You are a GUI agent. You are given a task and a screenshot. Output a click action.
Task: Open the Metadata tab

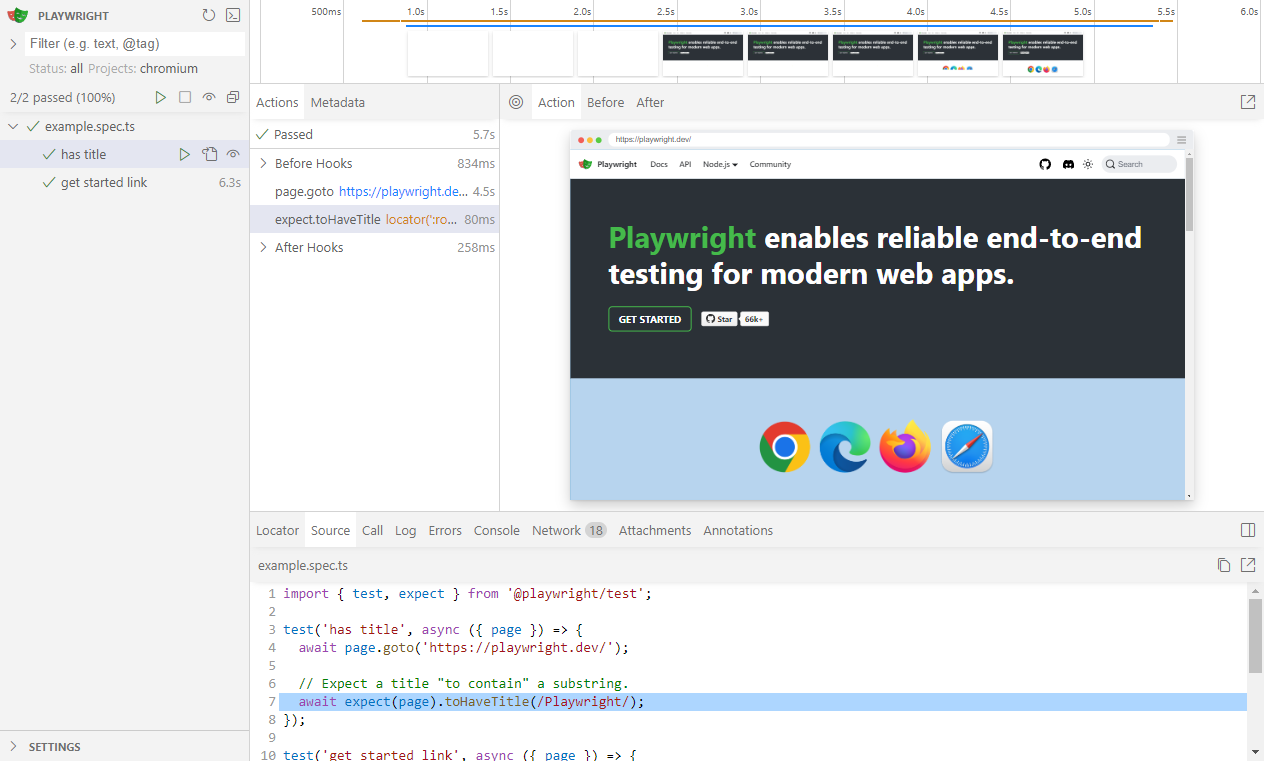coord(337,102)
